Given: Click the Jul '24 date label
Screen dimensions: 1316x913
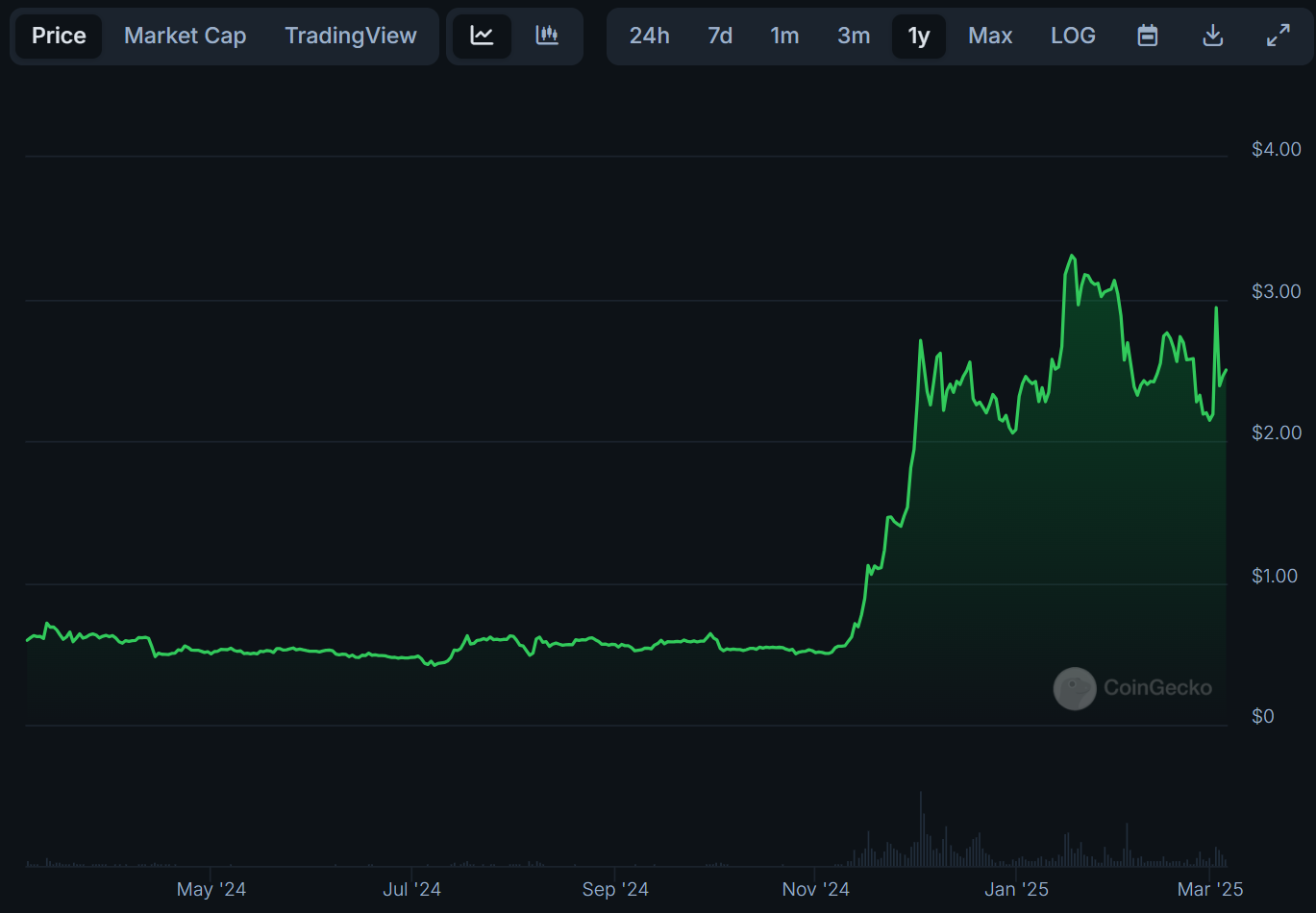Looking at the screenshot, I should click(411, 889).
